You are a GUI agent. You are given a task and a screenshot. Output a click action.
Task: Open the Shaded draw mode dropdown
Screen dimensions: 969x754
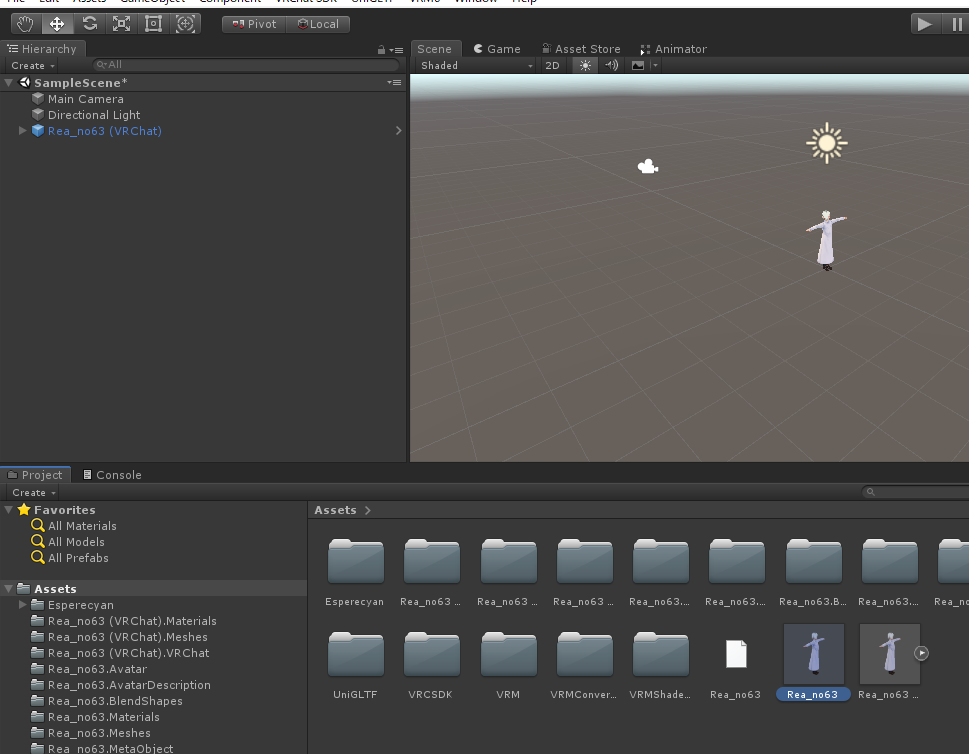tap(475, 66)
